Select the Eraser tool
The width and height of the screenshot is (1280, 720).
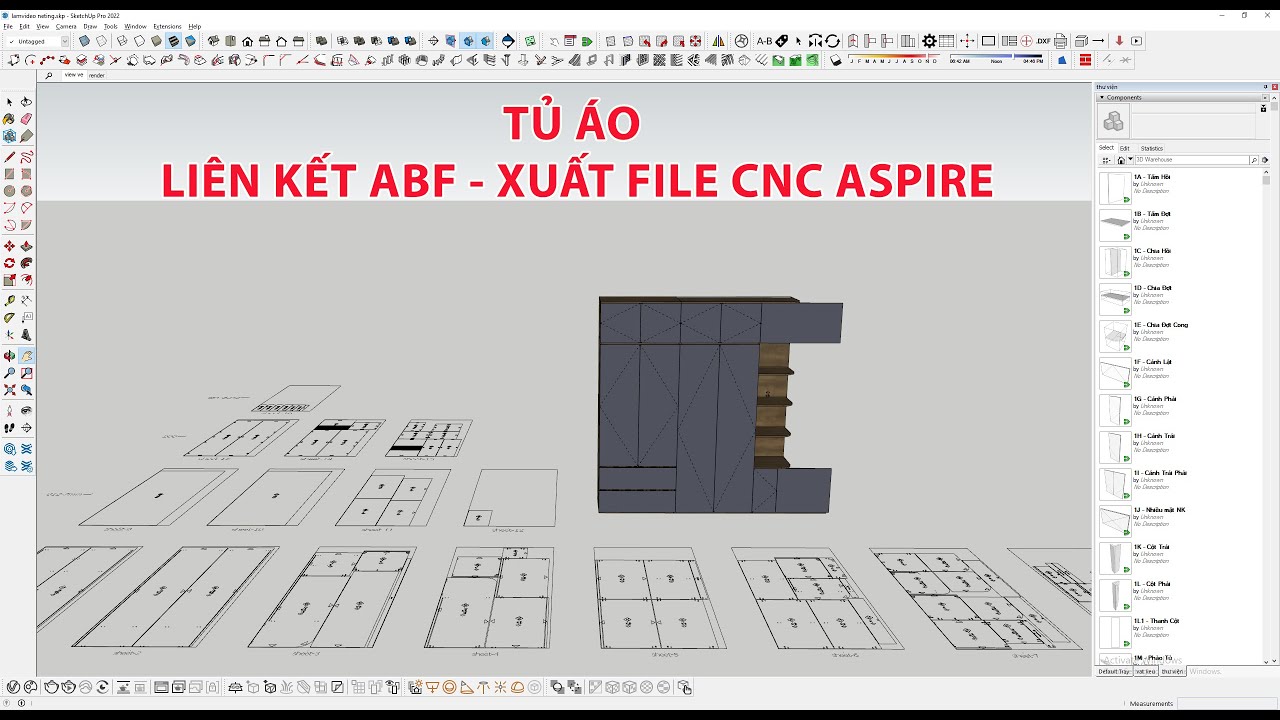27,119
